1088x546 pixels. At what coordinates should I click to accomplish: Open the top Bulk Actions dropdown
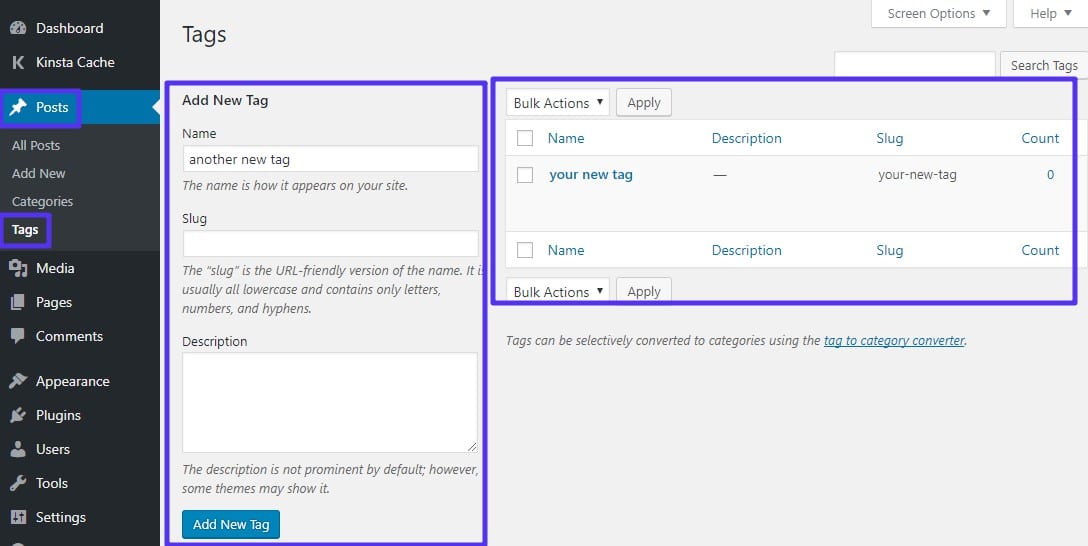point(558,103)
